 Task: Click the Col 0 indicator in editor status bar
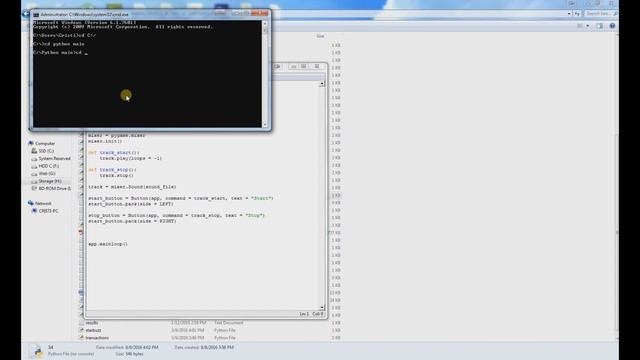click(x=318, y=314)
